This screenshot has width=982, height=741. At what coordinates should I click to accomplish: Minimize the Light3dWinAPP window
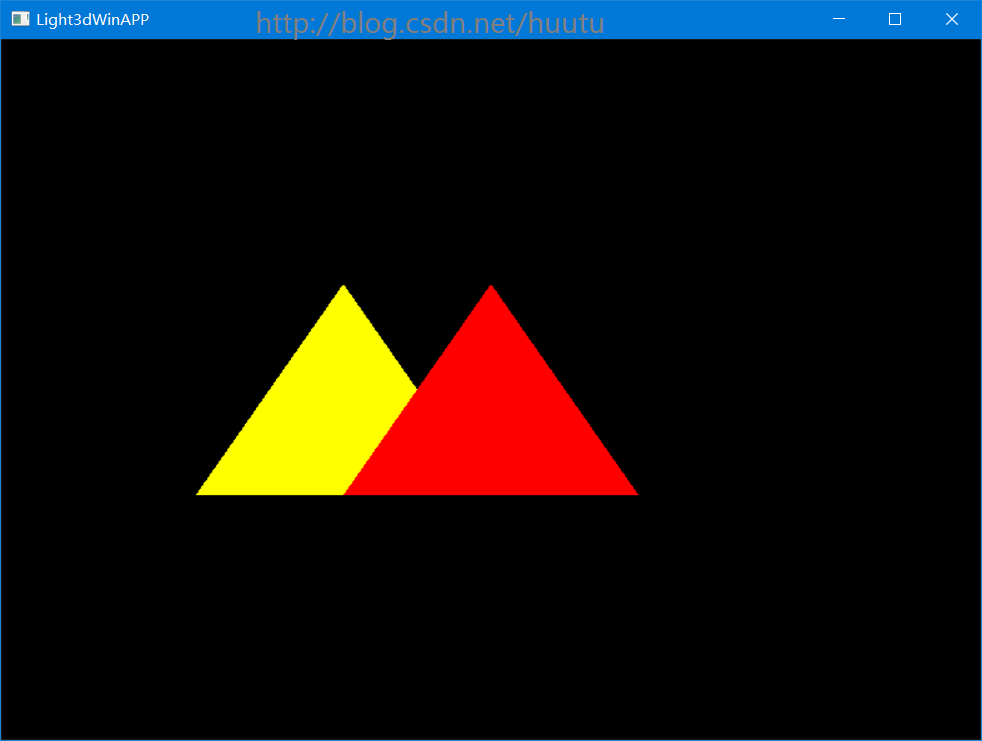coord(838,18)
